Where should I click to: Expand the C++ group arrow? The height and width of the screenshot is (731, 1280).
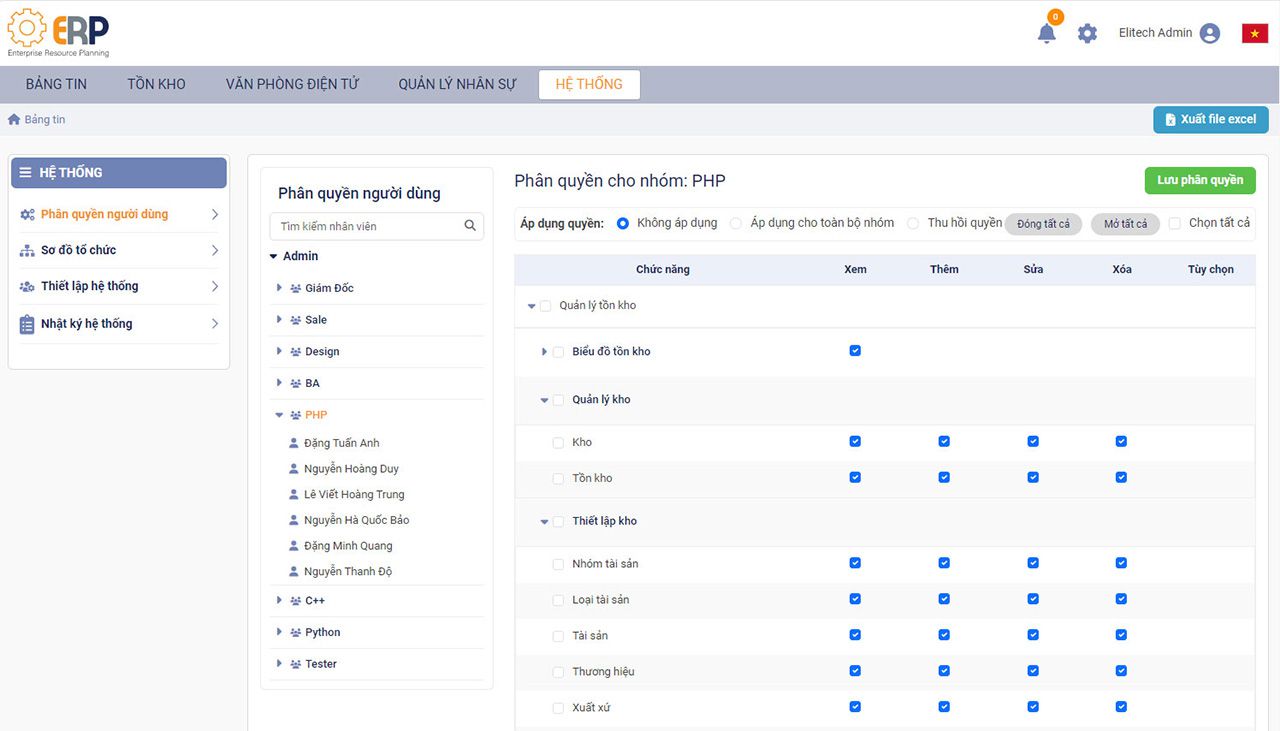point(279,601)
